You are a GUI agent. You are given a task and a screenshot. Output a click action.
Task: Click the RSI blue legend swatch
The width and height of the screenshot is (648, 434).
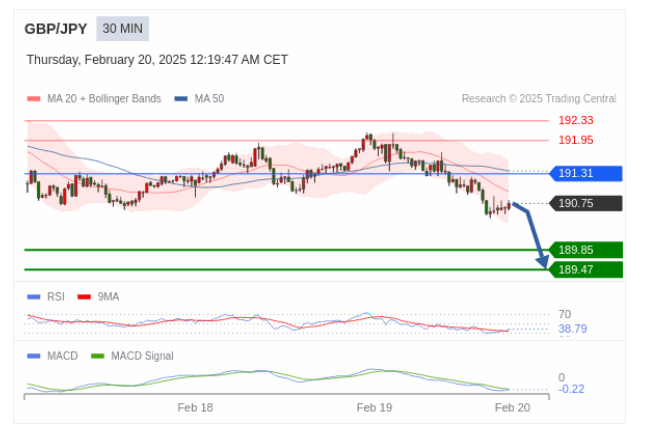click(x=33, y=297)
